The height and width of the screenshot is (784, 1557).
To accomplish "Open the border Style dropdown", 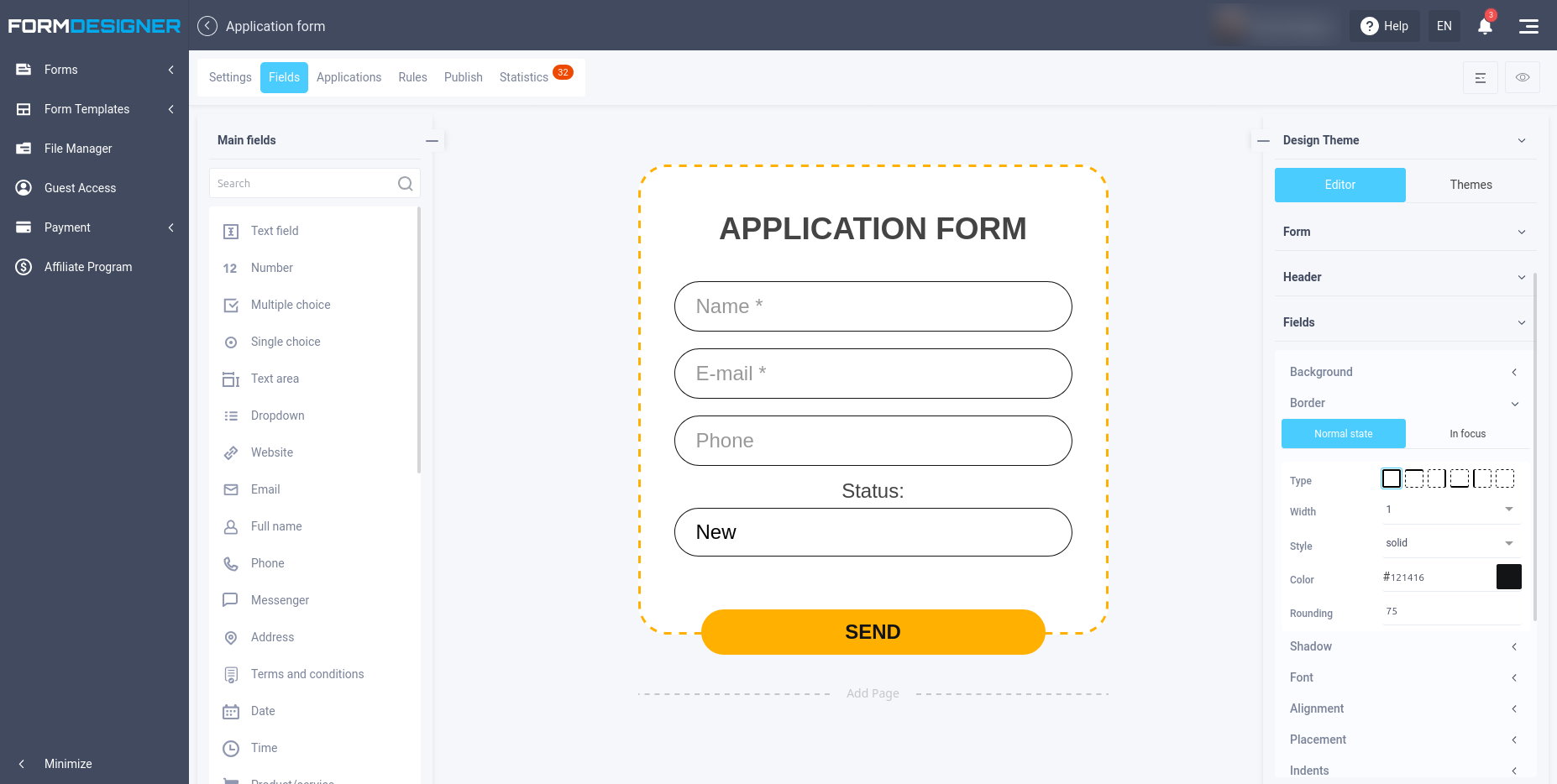I will (1450, 542).
